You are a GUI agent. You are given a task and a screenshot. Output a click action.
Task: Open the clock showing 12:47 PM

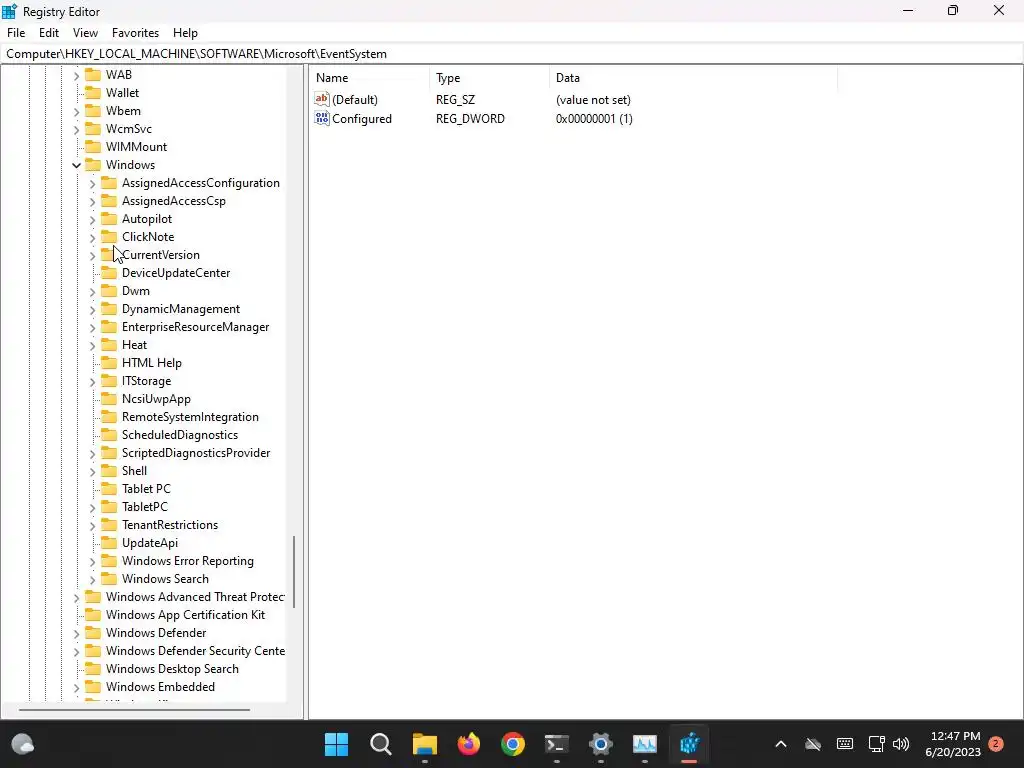tap(953, 744)
